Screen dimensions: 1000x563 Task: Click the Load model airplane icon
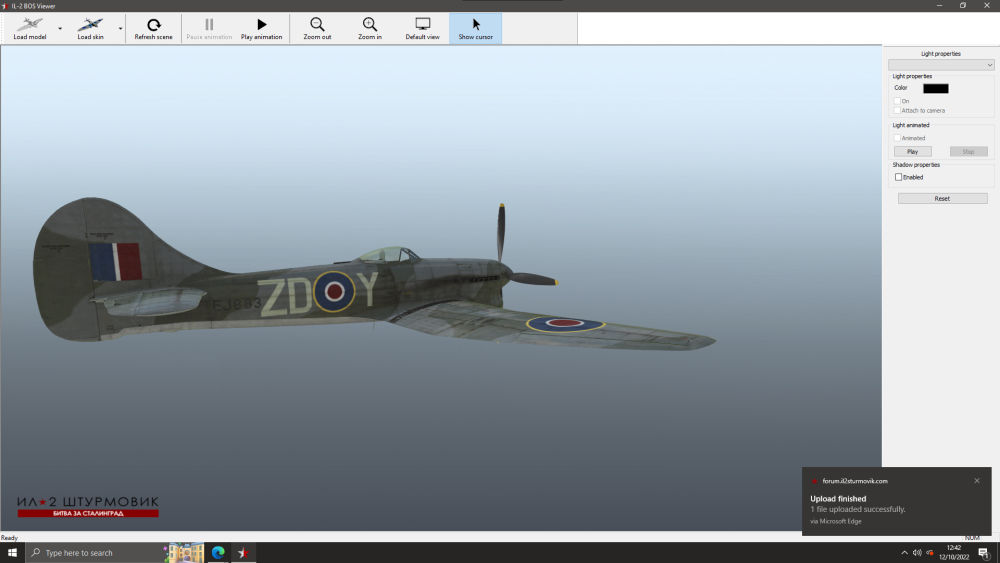click(29, 24)
